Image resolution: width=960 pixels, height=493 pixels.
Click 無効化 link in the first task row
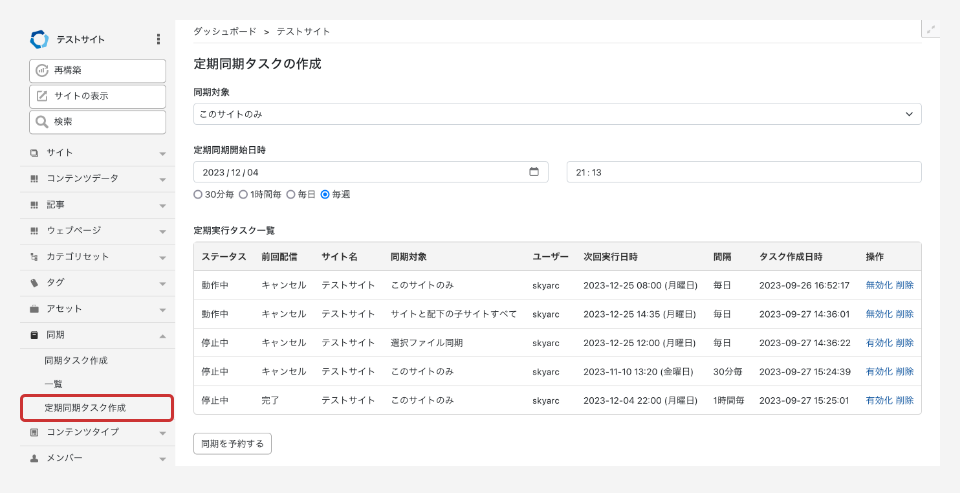[x=878, y=285]
